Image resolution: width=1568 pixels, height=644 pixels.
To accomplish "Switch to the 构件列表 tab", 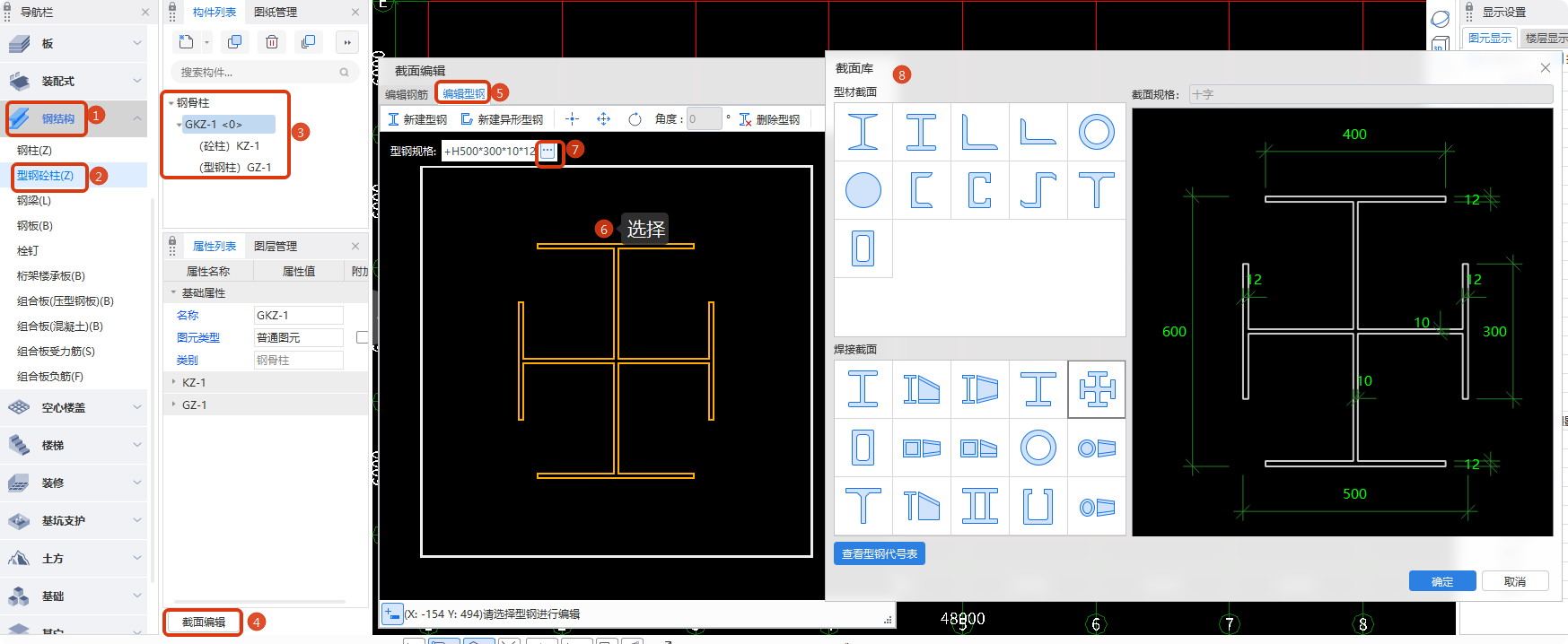I will tap(215, 12).
